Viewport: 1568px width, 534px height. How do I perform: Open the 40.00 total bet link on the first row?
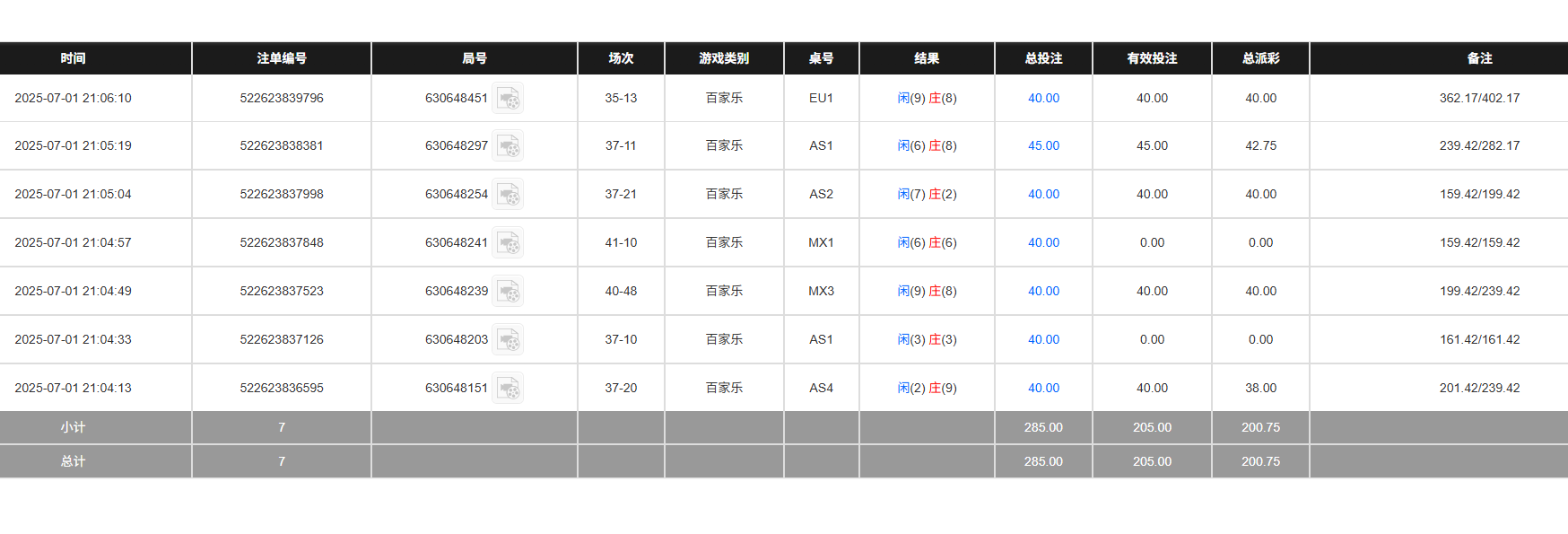coord(1042,99)
